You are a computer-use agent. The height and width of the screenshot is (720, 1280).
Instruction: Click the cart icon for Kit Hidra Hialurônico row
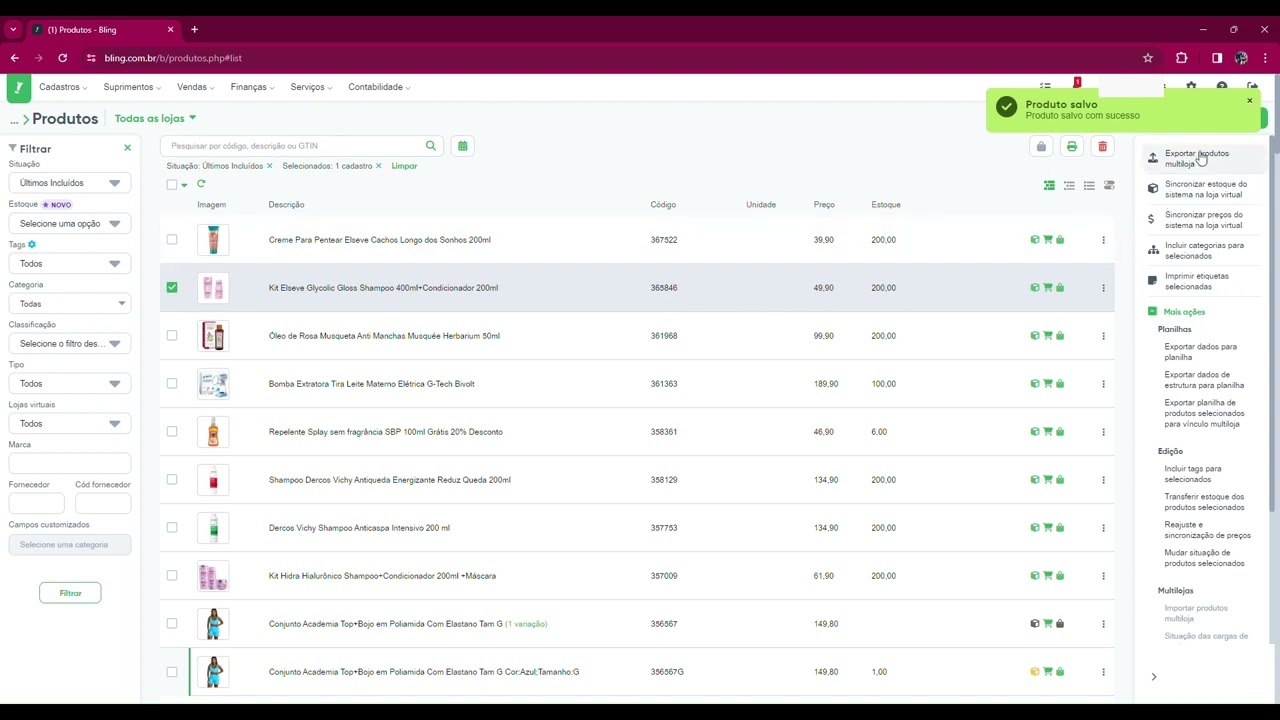pyautogui.click(x=1048, y=576)
